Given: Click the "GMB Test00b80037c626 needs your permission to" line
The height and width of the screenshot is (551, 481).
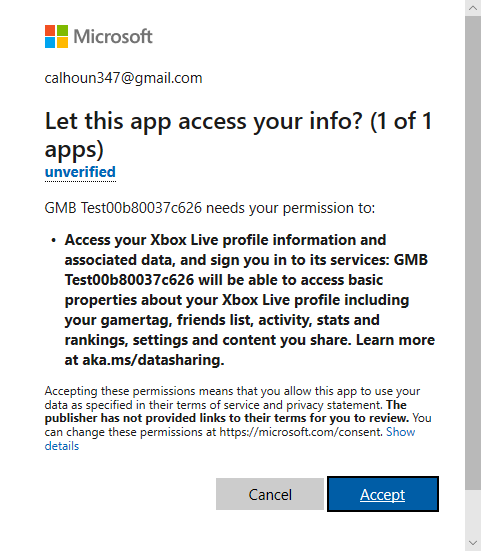Looking at the screenshot, I should tap(210, 208).
